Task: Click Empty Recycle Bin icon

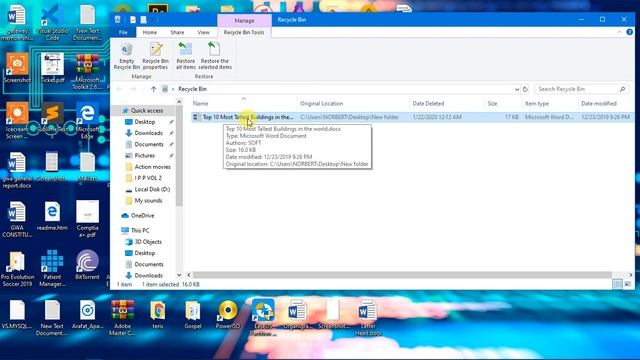Action: (127, 56)
